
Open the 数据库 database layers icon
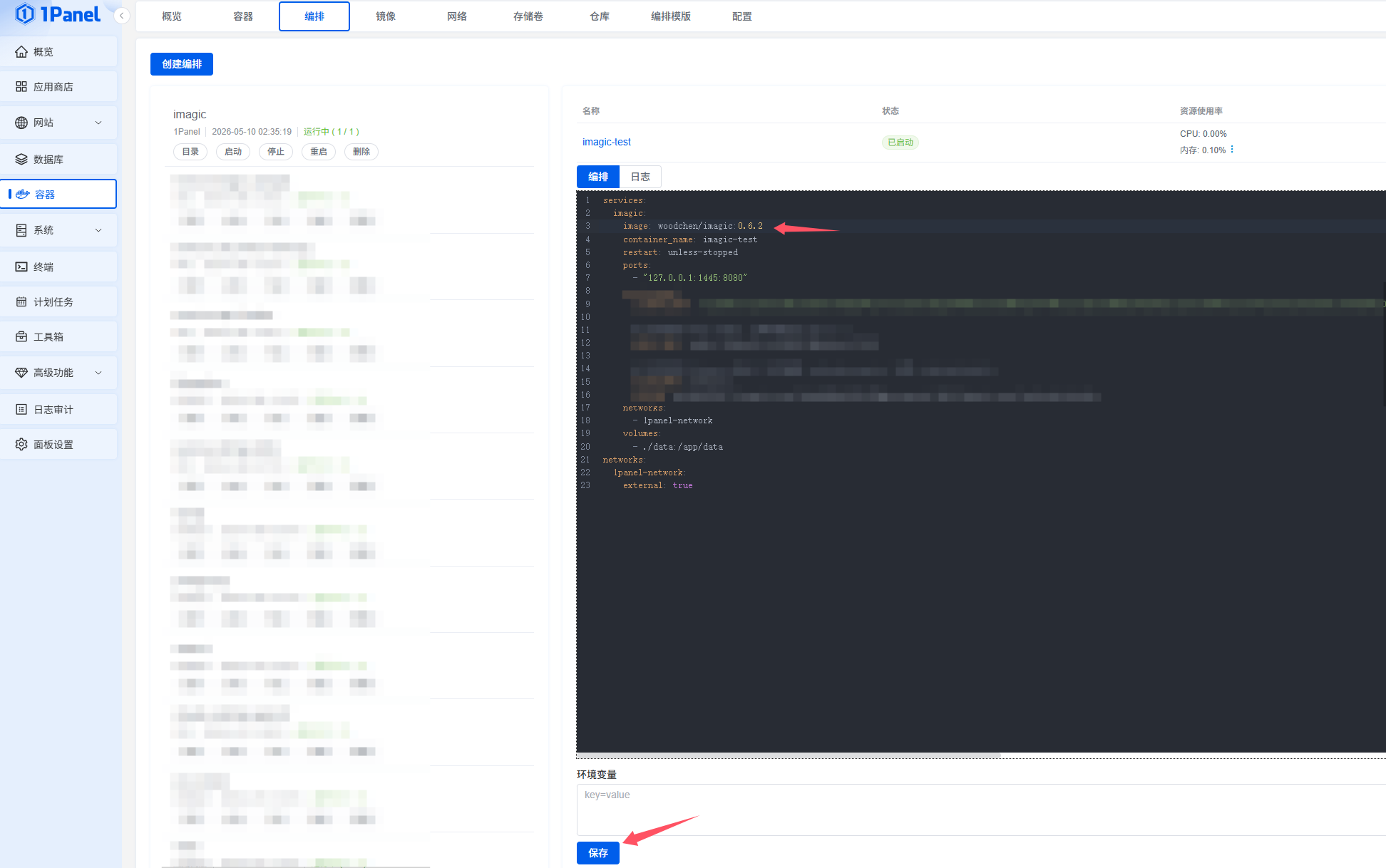21,160
